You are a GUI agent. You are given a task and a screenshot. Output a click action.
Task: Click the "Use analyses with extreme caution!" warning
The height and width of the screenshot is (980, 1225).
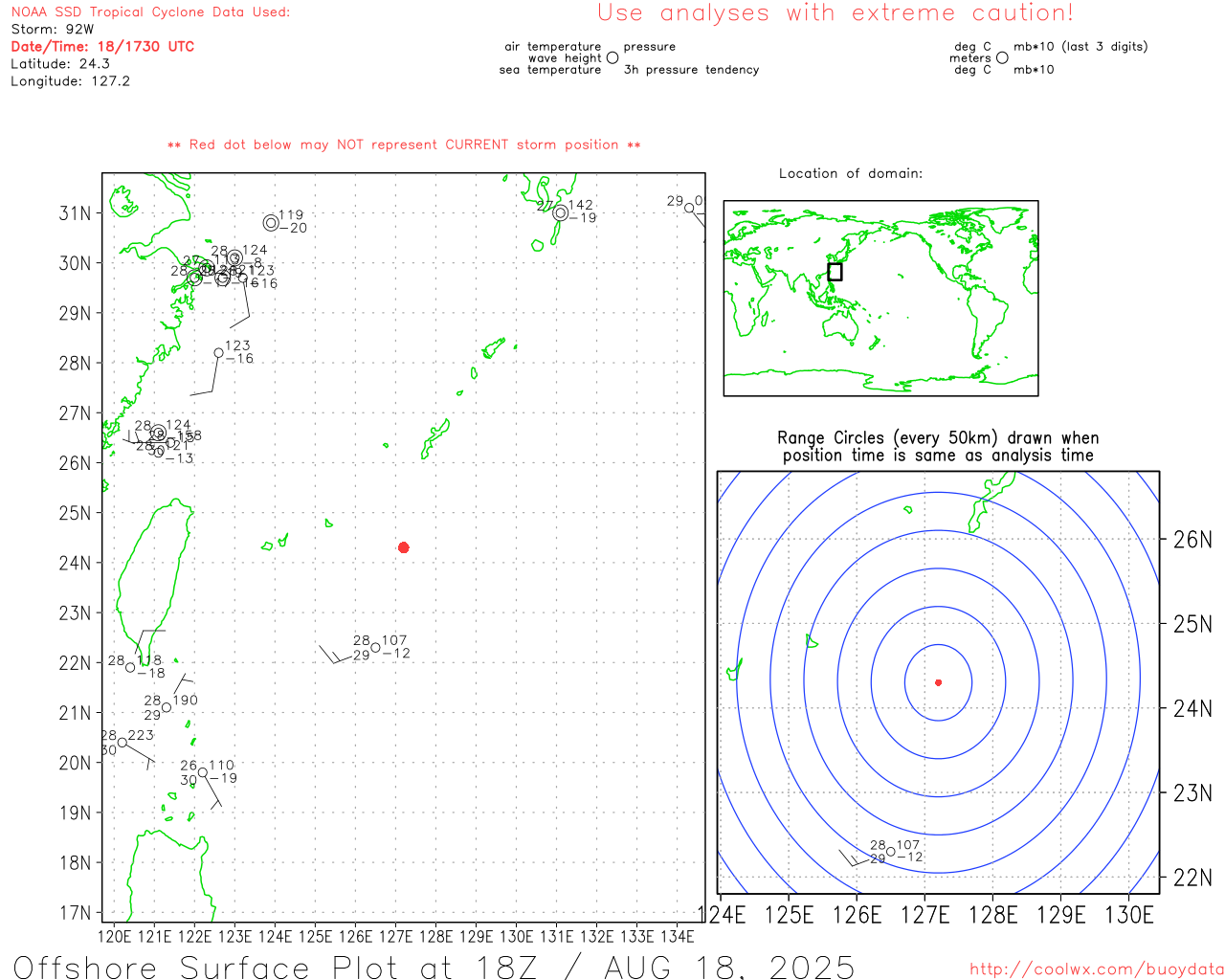tap(835, 13)
